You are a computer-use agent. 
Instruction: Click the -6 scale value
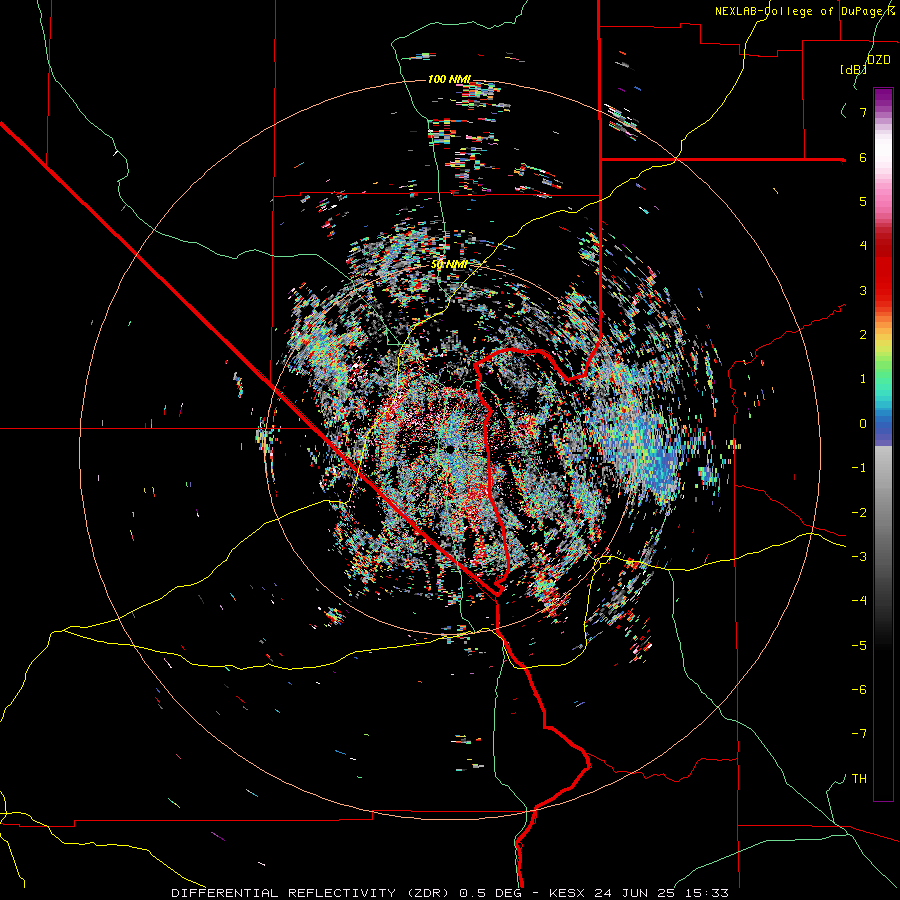pos(859,690)
